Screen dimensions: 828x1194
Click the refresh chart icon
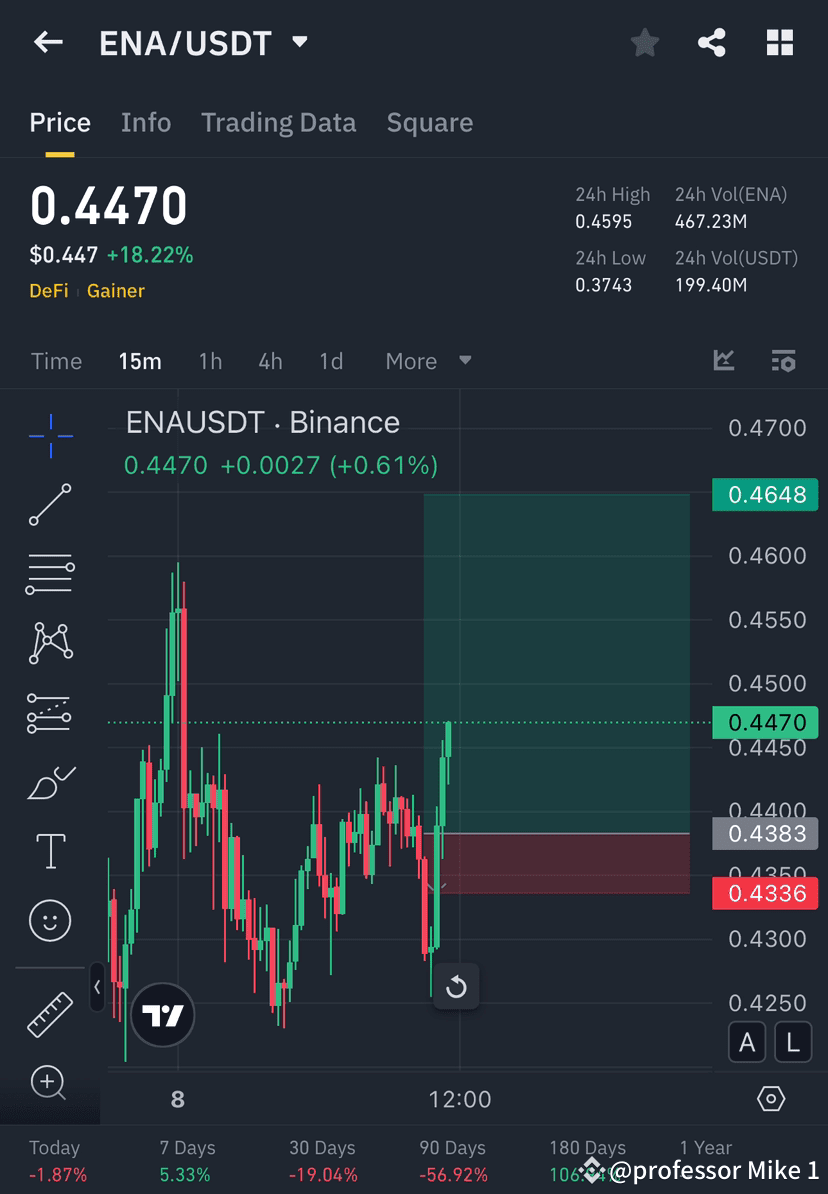457,987
